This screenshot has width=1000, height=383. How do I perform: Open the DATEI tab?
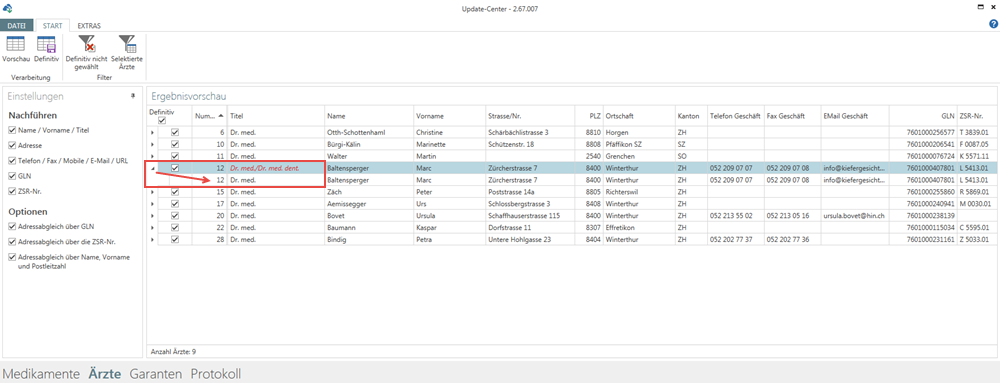tap(17, 25)
